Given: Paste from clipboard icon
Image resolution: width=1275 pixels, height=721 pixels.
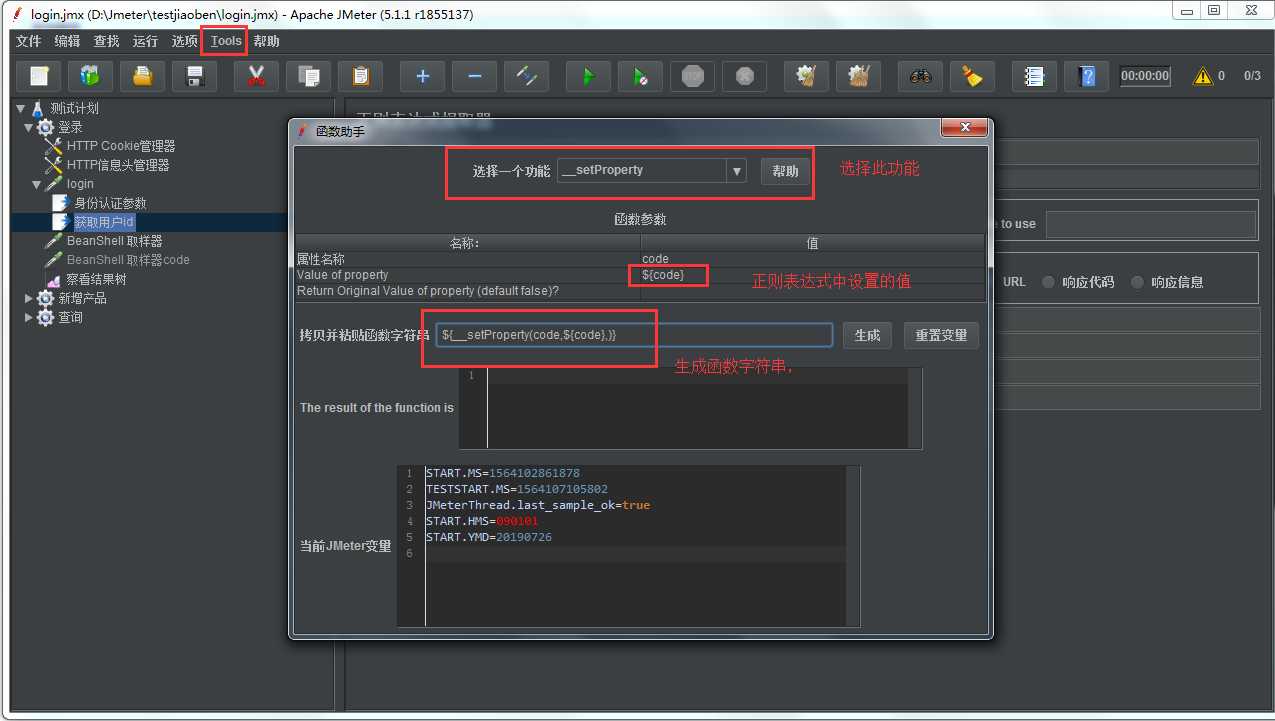Looking at the screenshot, I should 361,76.
